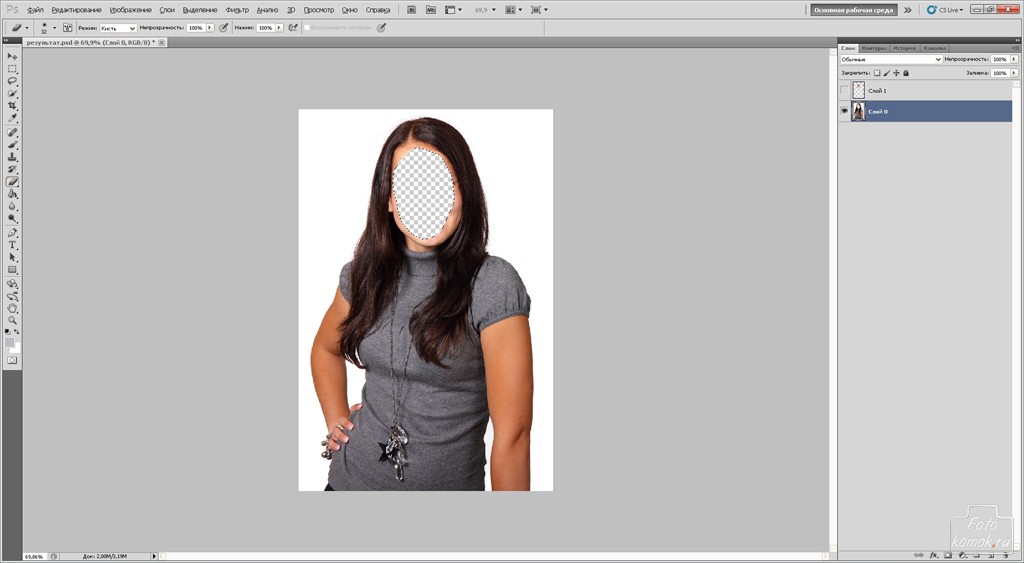Click the background color swatch
Image resolution: width=1024 pixels, height=563 pixels.
(15, 348)
